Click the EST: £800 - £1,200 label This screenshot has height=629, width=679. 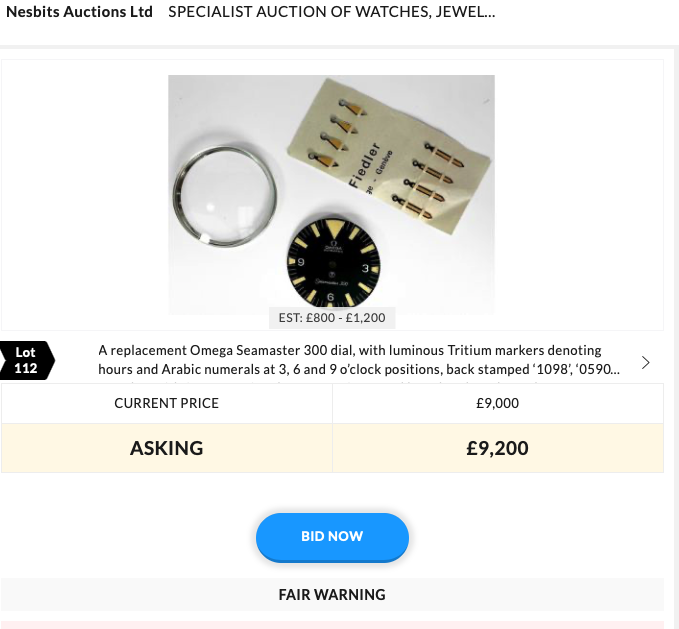pos(332,318)
